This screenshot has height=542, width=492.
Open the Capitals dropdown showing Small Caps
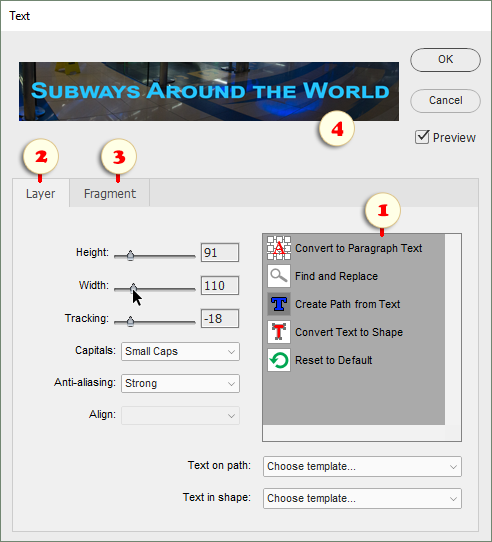point(180,352)
